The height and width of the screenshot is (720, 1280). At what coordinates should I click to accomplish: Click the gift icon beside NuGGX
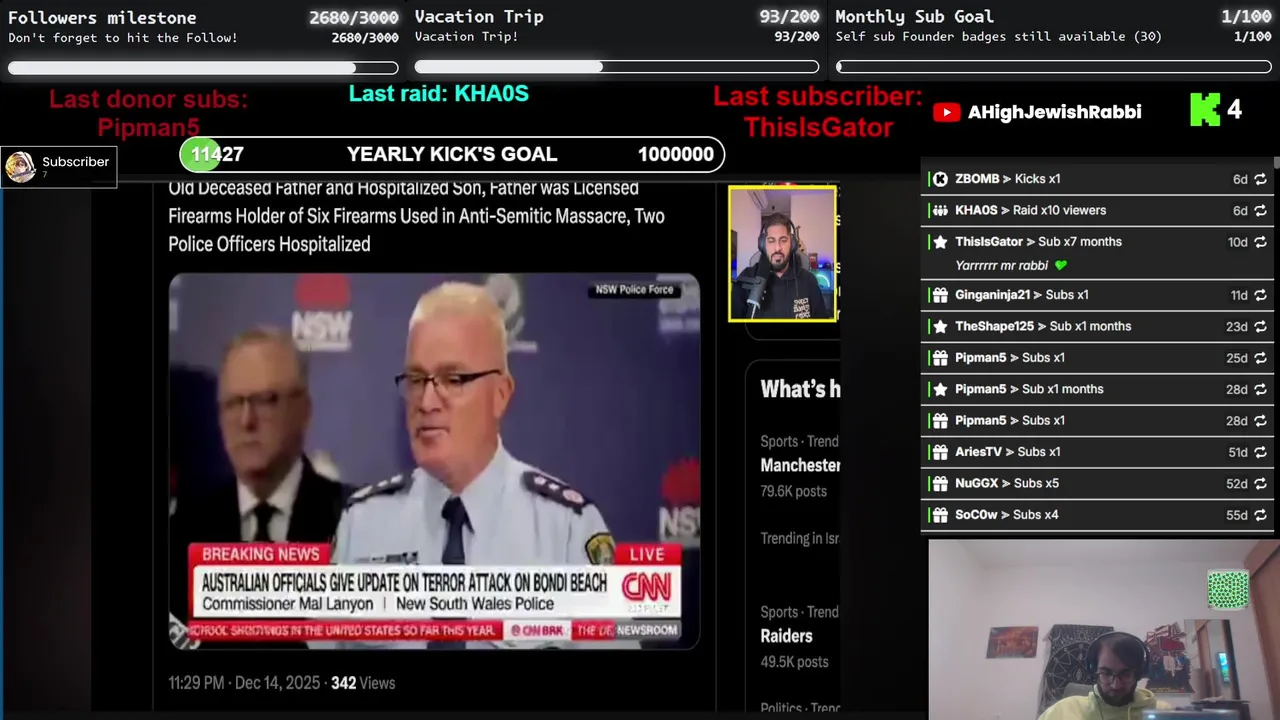pos(940,484)
